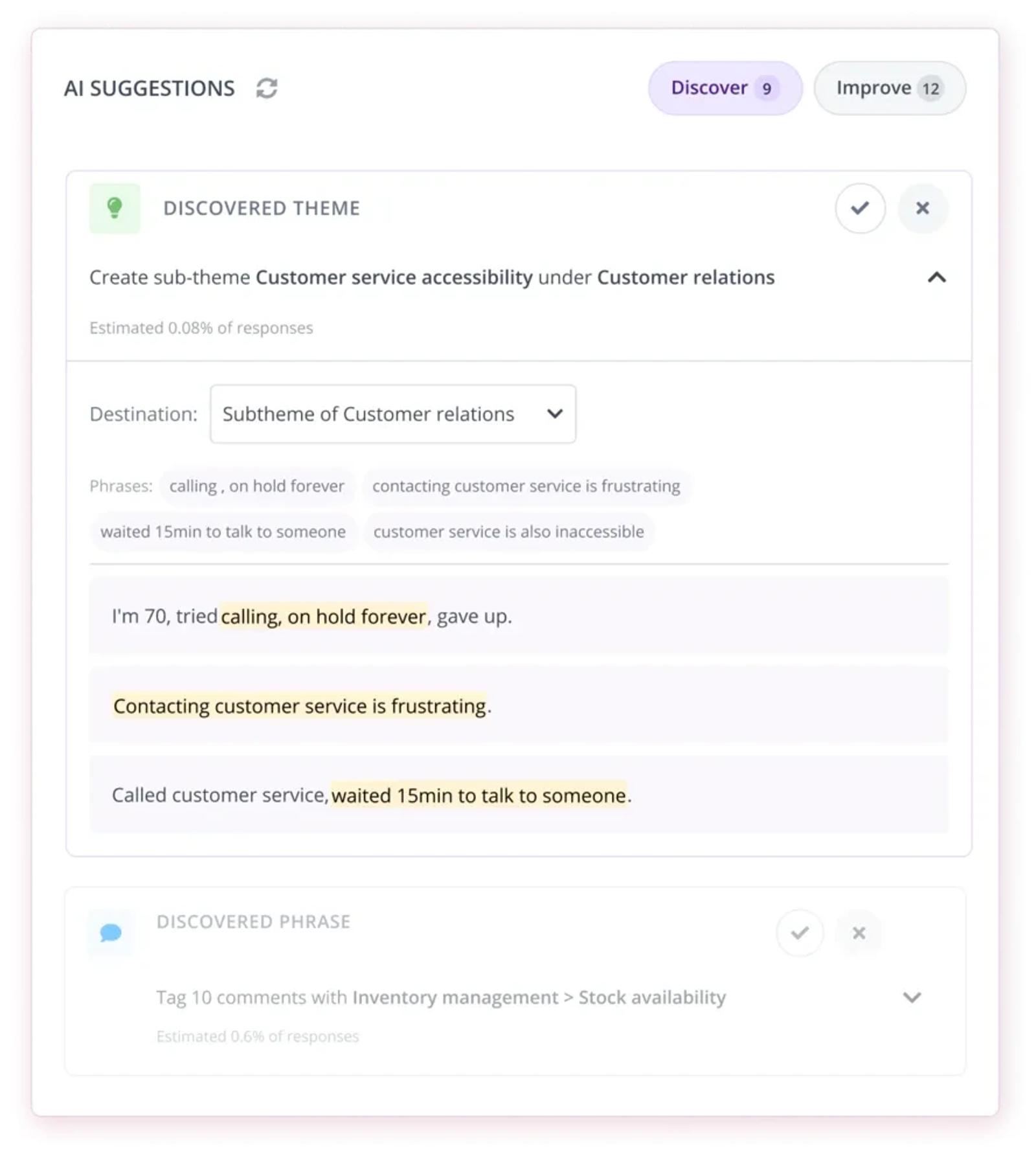Select the 'calling , on hold forever' phrase chip
Viewport: 1036px width, 1156px height.
click(x=256, y=486)
